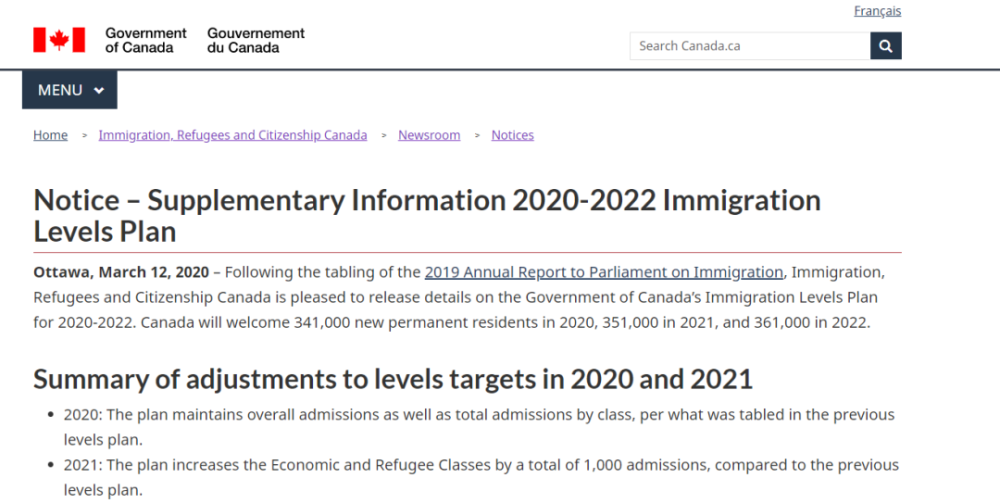Click the bullet text starting with 2021: The plan increases

pos(482,477)
